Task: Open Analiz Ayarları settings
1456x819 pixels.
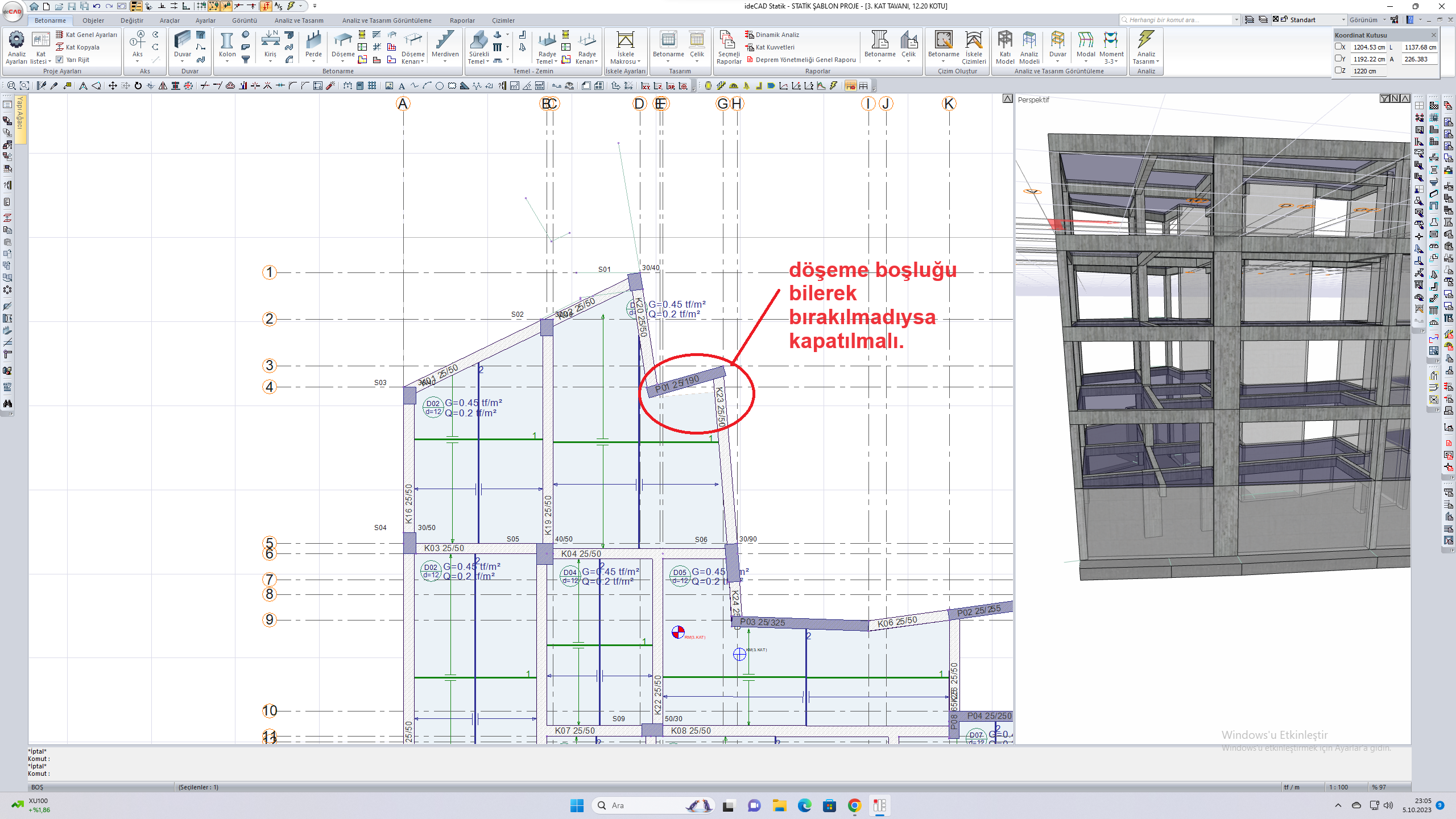Action: point(16,48)
